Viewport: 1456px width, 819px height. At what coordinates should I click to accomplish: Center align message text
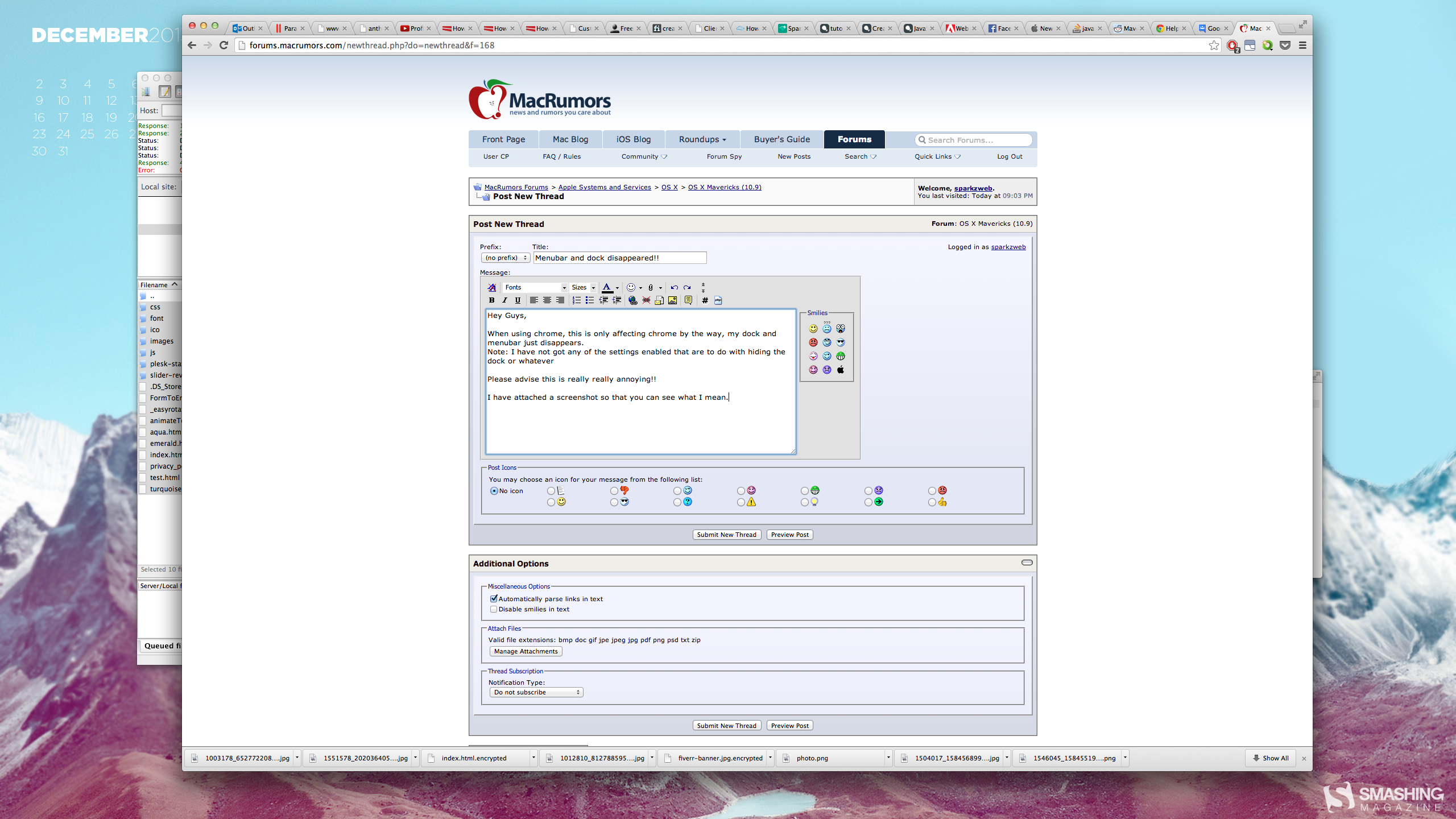tap(547, 300)
